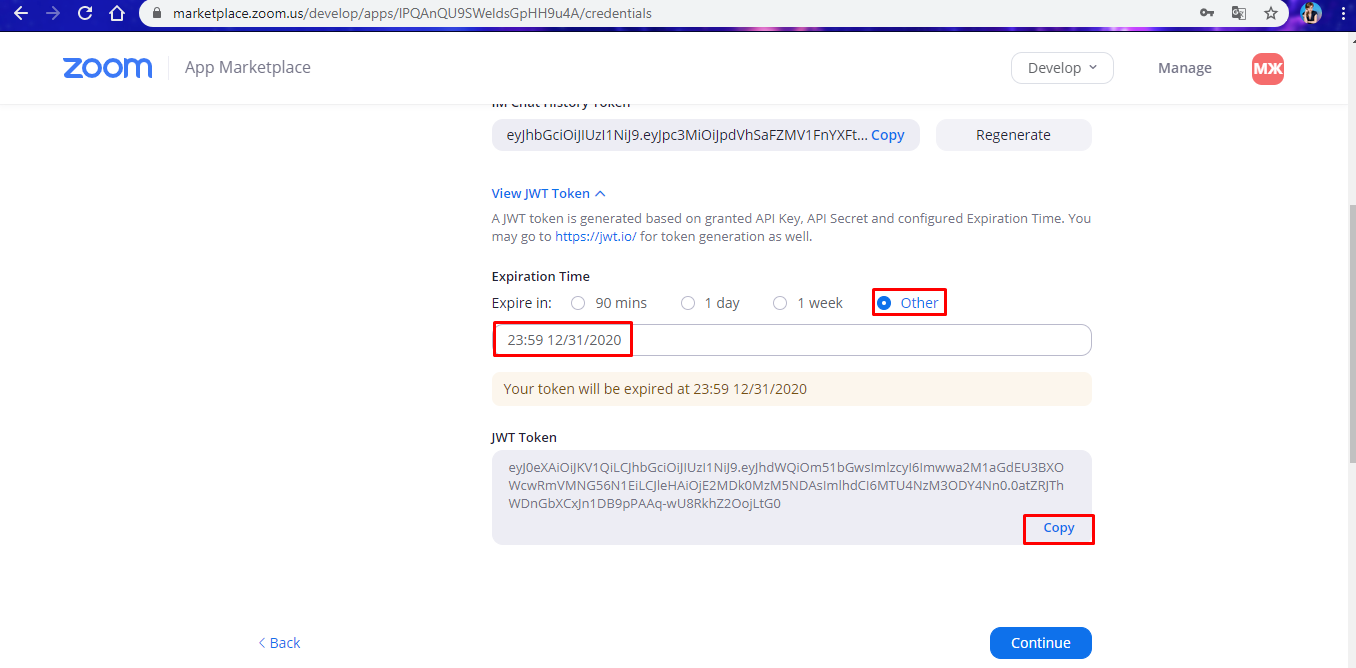This screenshot has width=1356, height=668.
Task: Select the 1 day expiration option
Action: click(x=710, y=303)
